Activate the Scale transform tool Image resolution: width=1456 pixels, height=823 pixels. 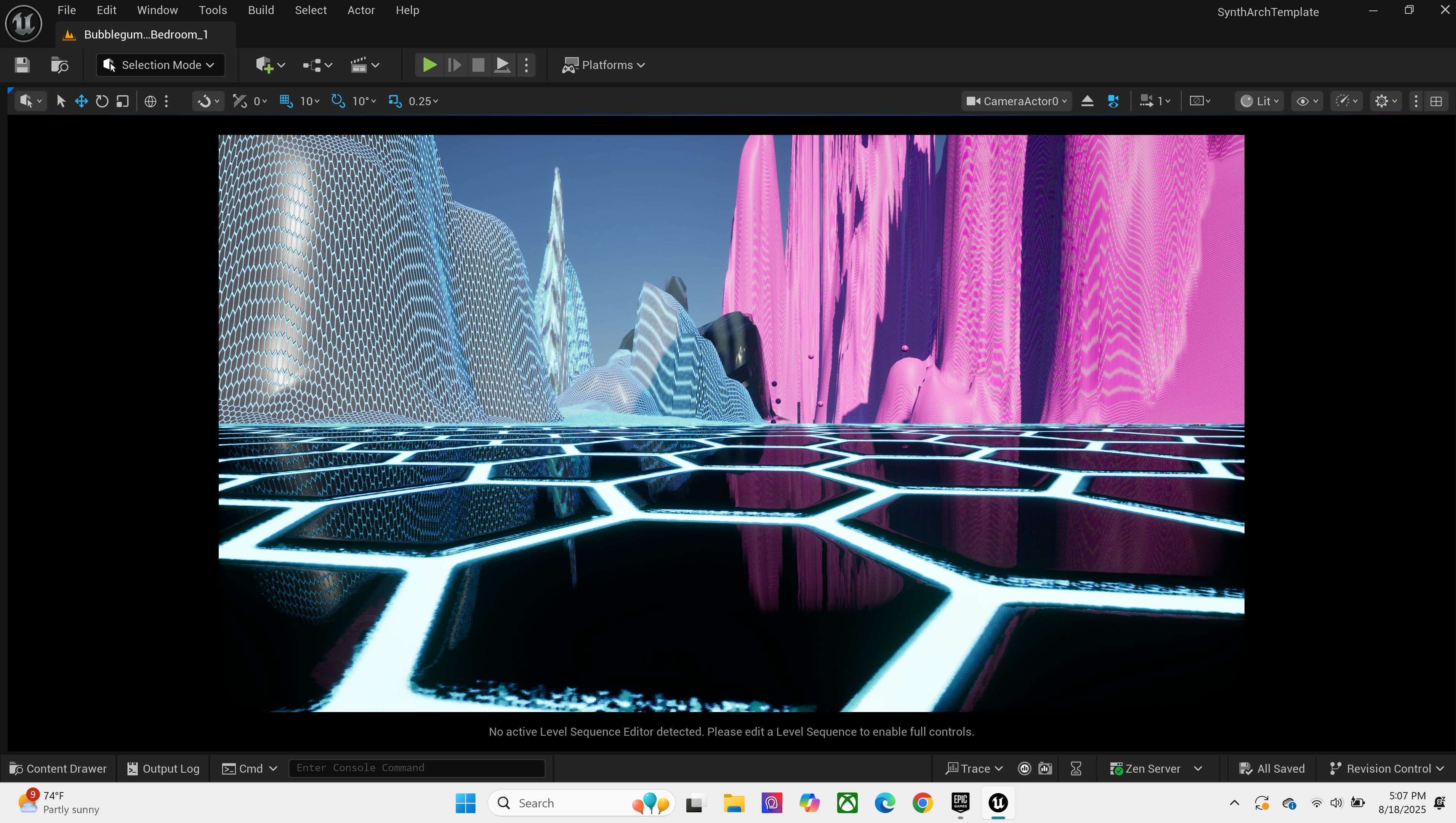(x=123, y=101)
